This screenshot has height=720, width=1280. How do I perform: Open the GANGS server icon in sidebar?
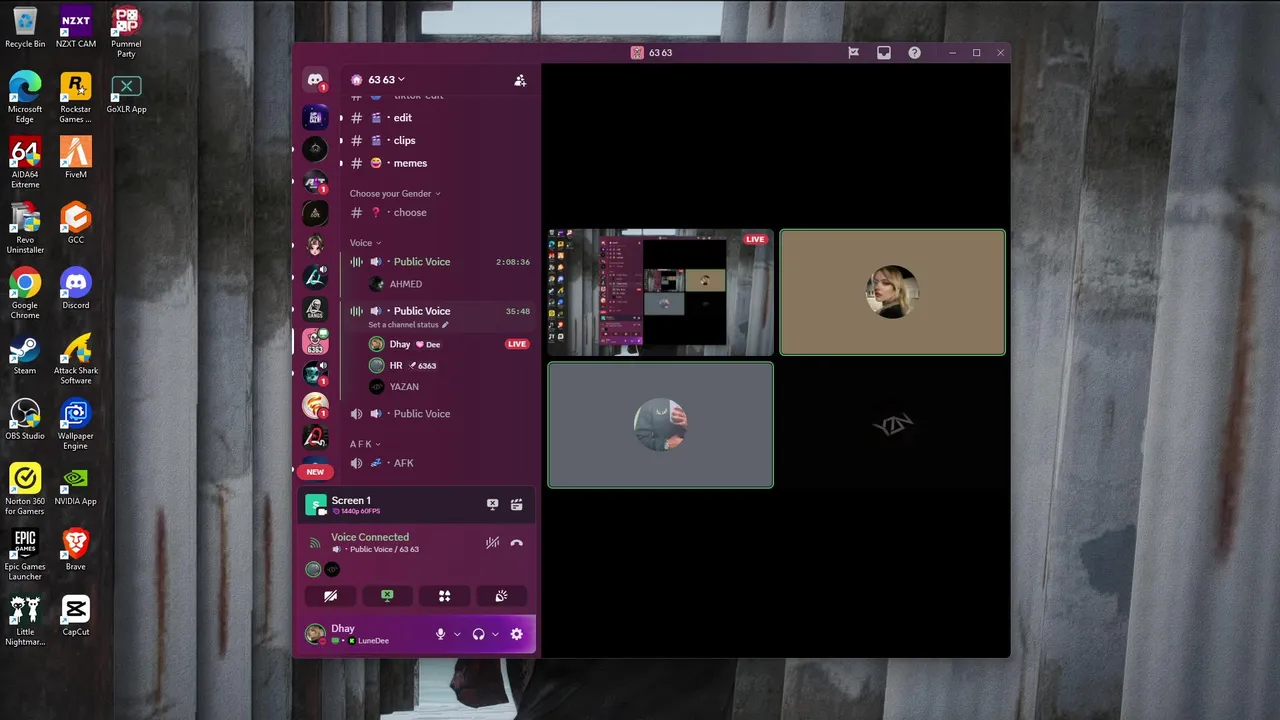[x=315, y=309]
